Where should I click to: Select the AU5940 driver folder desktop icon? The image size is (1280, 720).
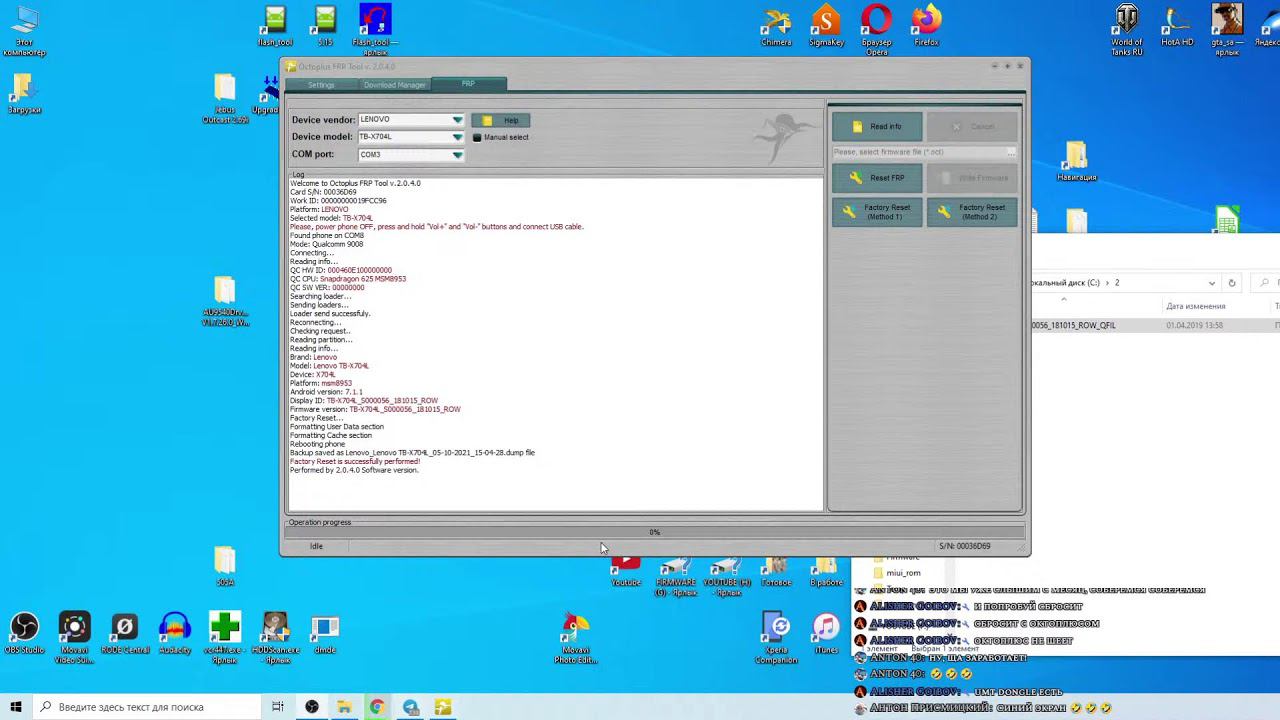point(225,302)
